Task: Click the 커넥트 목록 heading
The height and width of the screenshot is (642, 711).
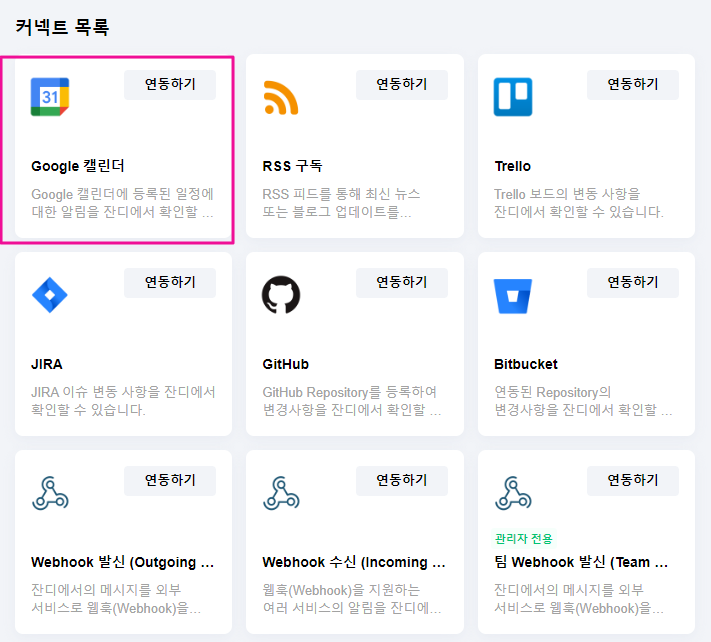Action: tap(62, 27)
